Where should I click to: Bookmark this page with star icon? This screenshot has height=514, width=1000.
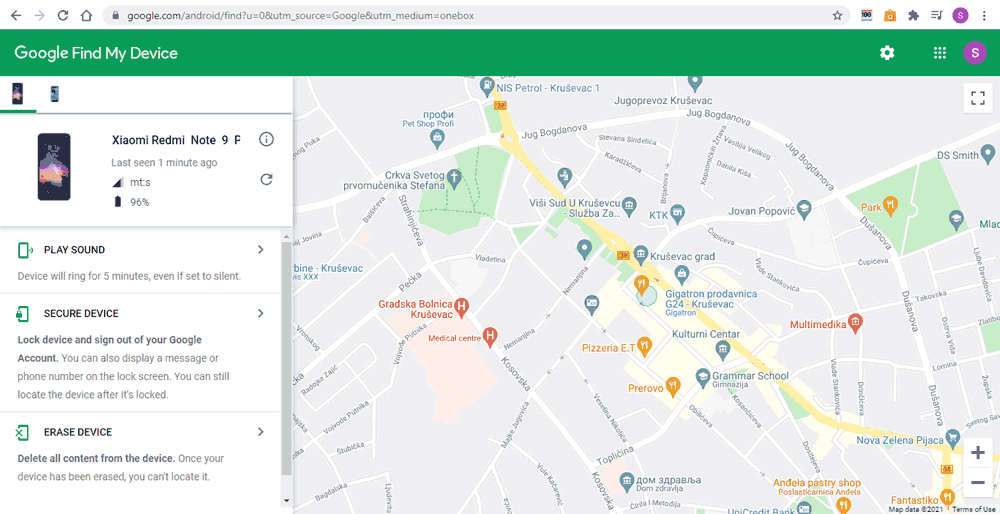837,16
